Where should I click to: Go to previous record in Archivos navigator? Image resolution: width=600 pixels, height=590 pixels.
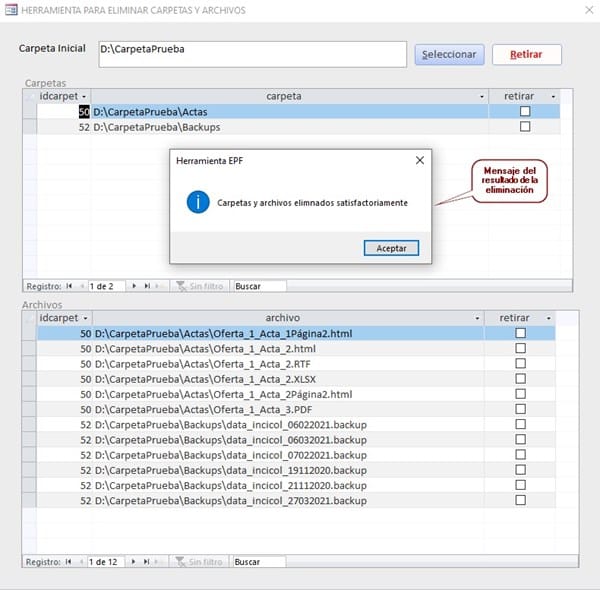click(x=81, y=562)
